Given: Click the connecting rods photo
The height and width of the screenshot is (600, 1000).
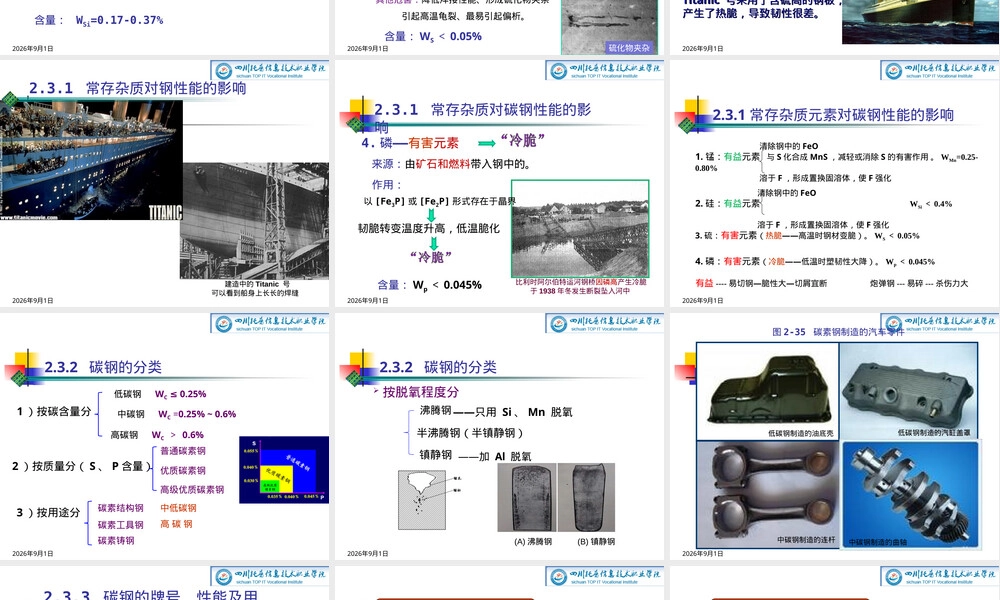Looking at the screenshot, I should tap(767, 494).
